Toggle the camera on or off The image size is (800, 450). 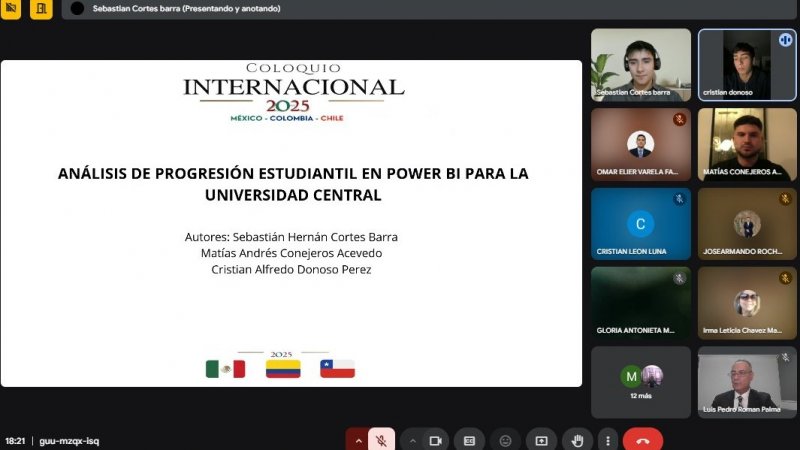pyautogui.click(x=435, y=440)
